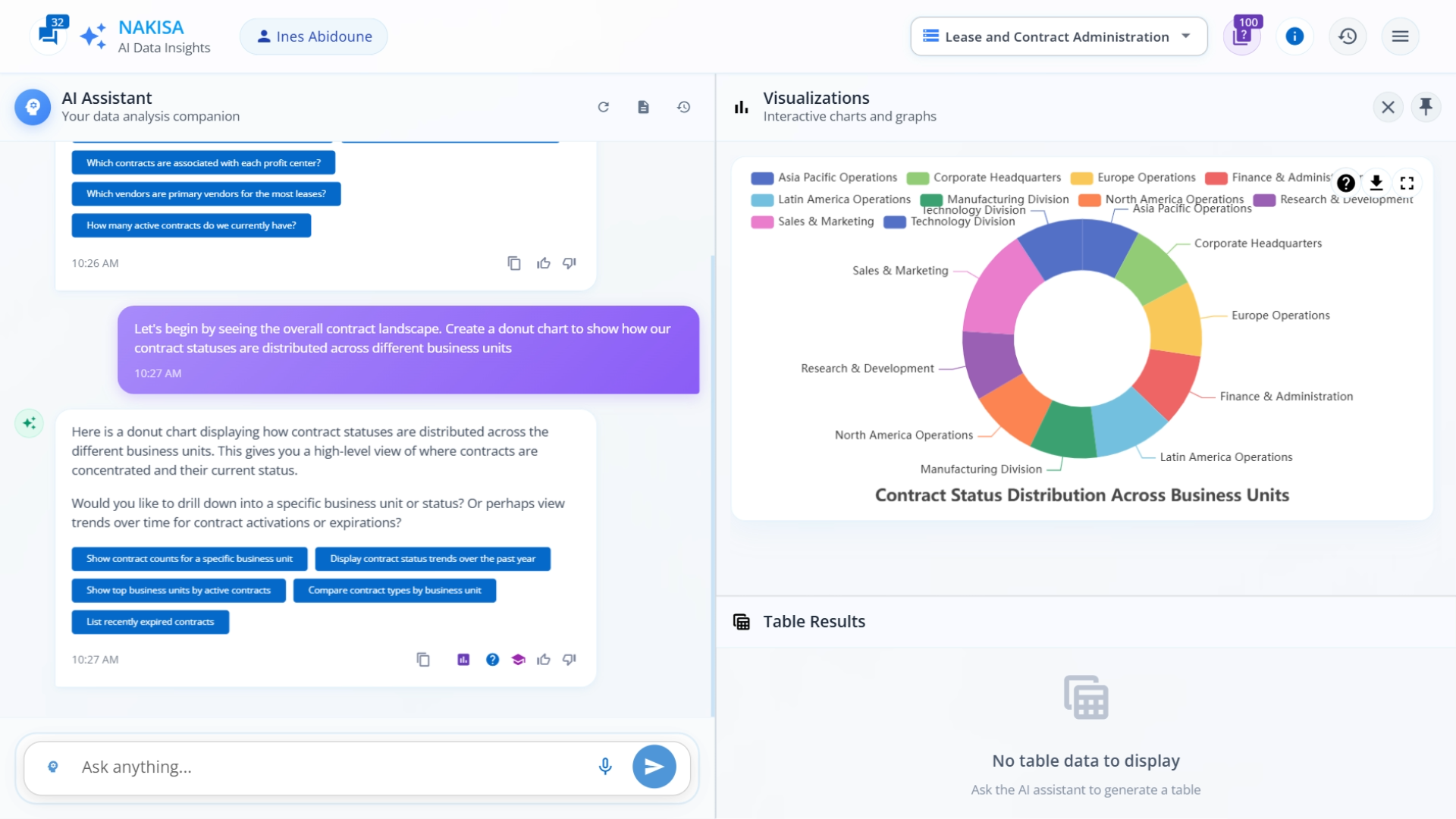Image resolution: width=1456 pixels, height=819 pixels.
Task: Click the help question mark on the chart
Action: [x=1345, y=183]
